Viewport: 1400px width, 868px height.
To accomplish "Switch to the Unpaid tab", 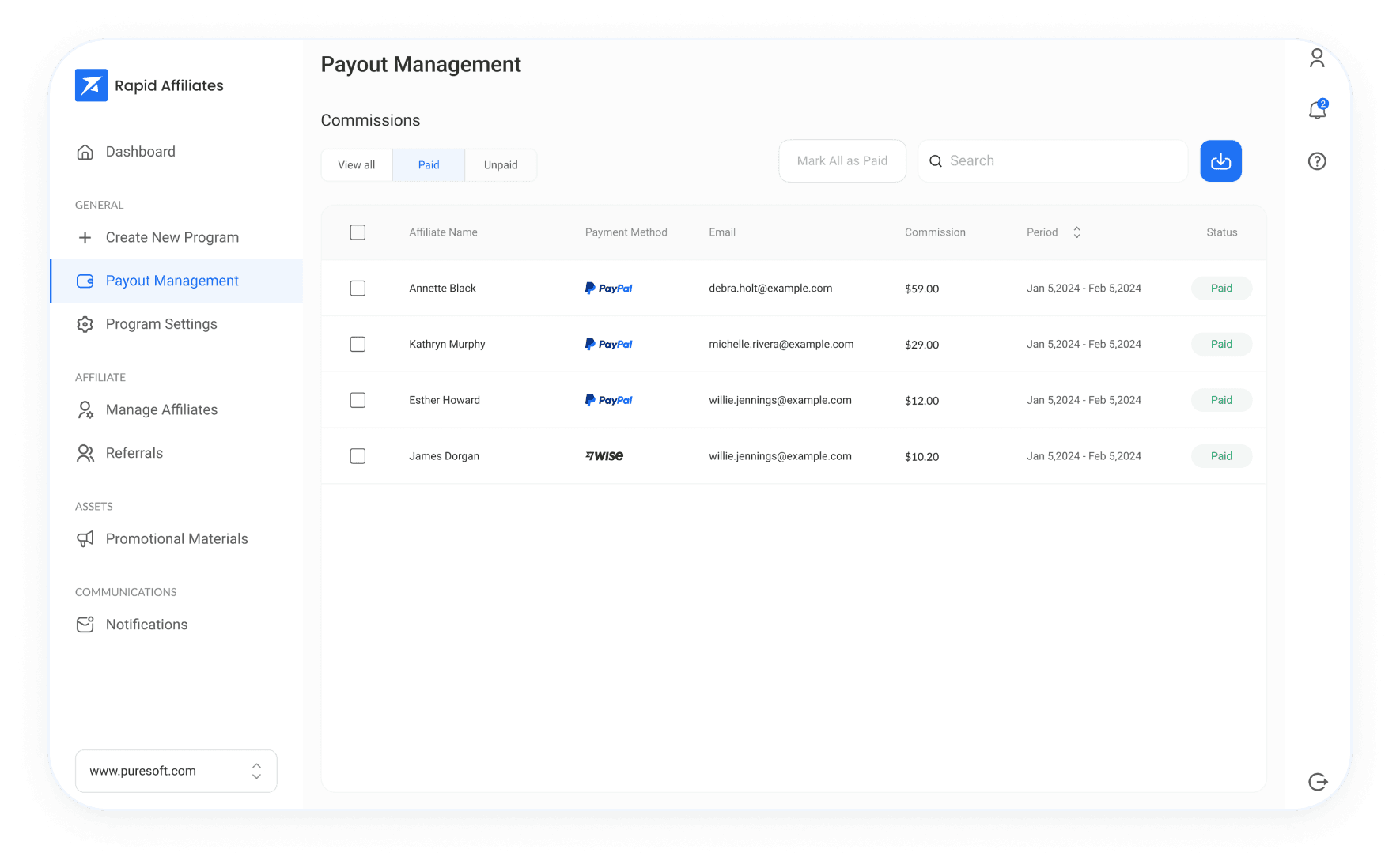I will coord(501,165).
